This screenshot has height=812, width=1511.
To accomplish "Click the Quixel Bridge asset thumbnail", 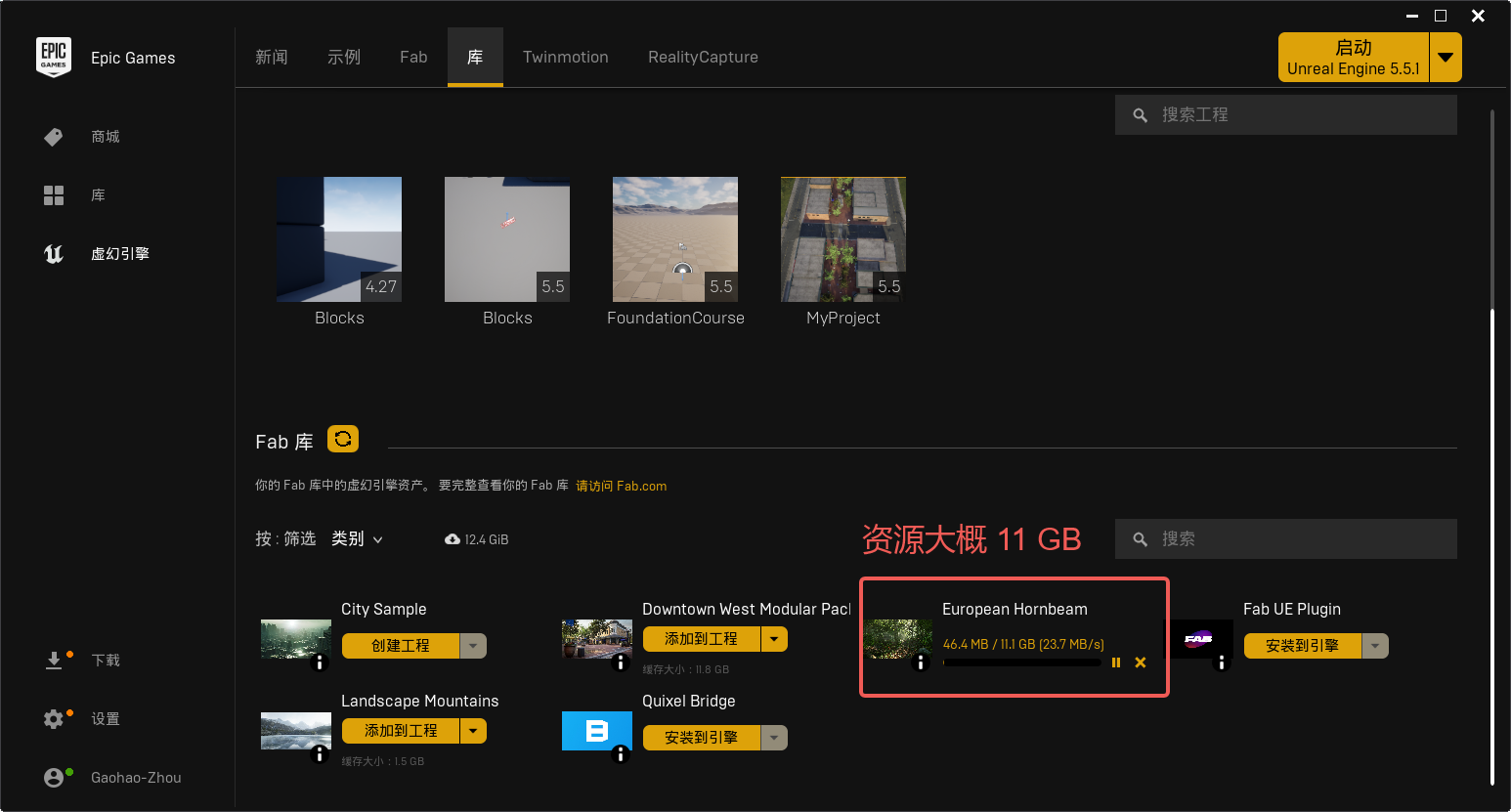I will coord(597,731).
